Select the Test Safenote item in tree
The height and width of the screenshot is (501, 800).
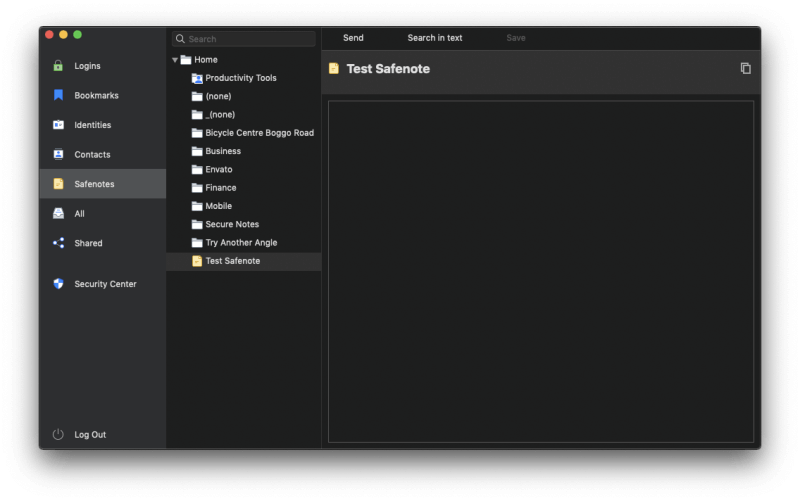(244, 261)
